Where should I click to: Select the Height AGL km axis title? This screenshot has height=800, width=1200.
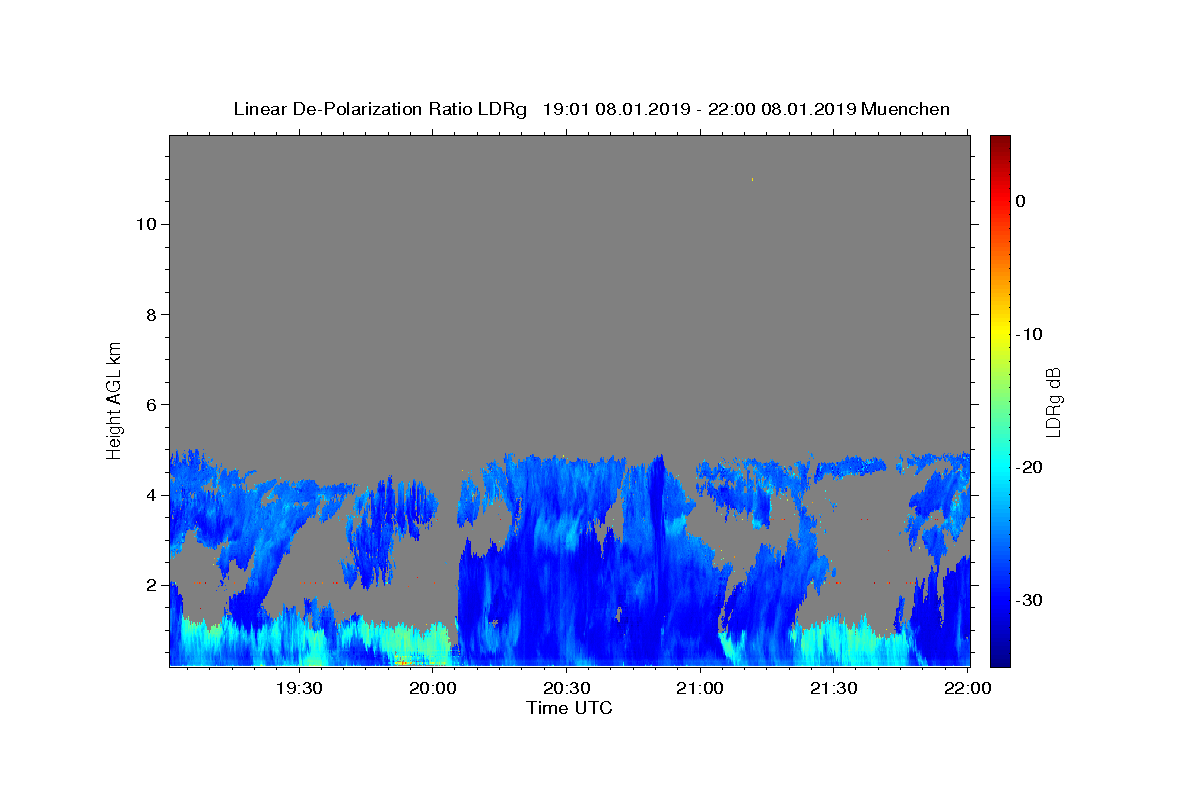114,399
